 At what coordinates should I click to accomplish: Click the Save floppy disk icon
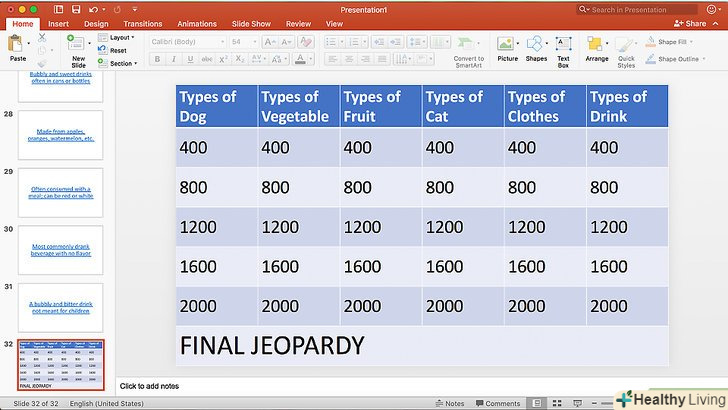point(76,9)
